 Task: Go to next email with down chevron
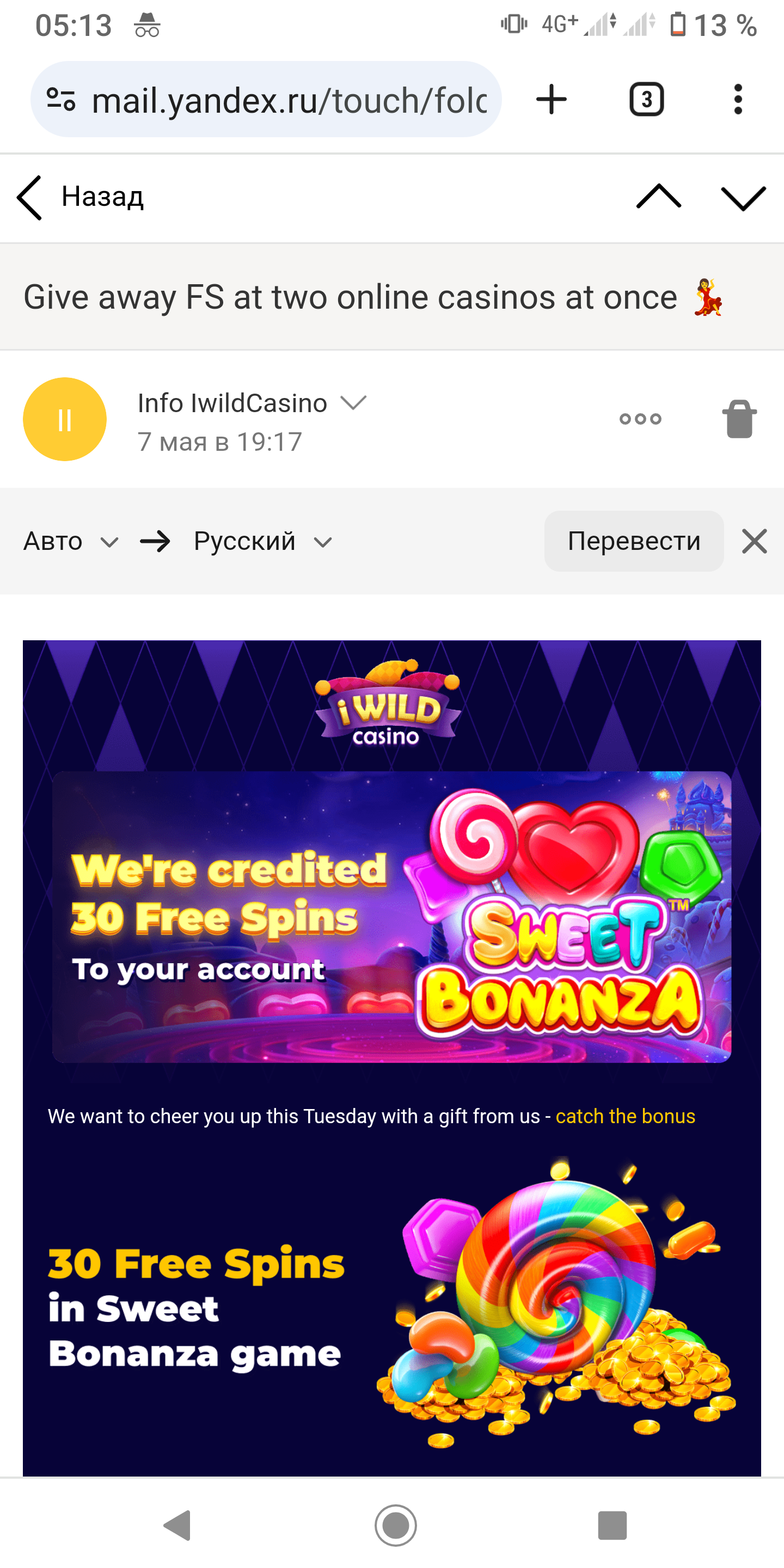[x=743, y=197]
